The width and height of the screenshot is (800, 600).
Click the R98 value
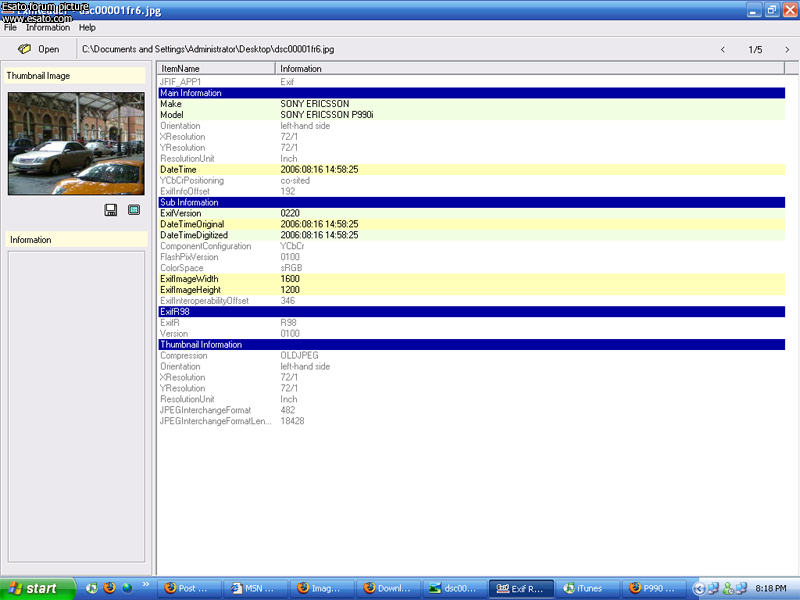click(x=288, y=322)
